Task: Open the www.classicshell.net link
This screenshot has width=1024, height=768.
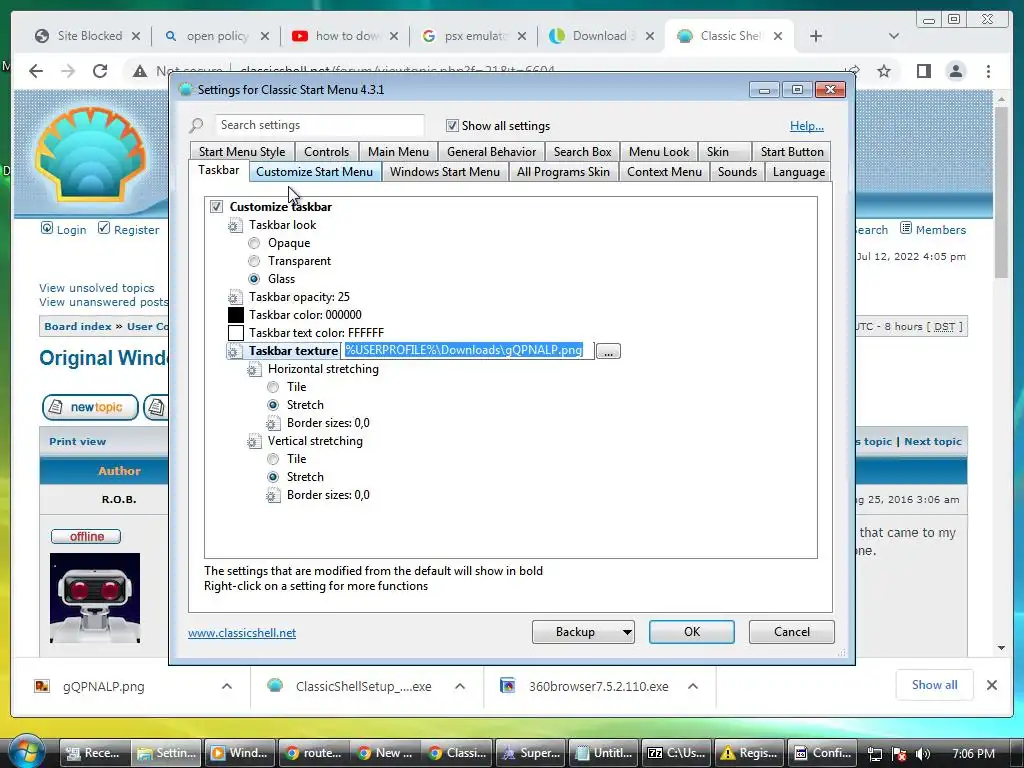Action: tap(242, 633)
